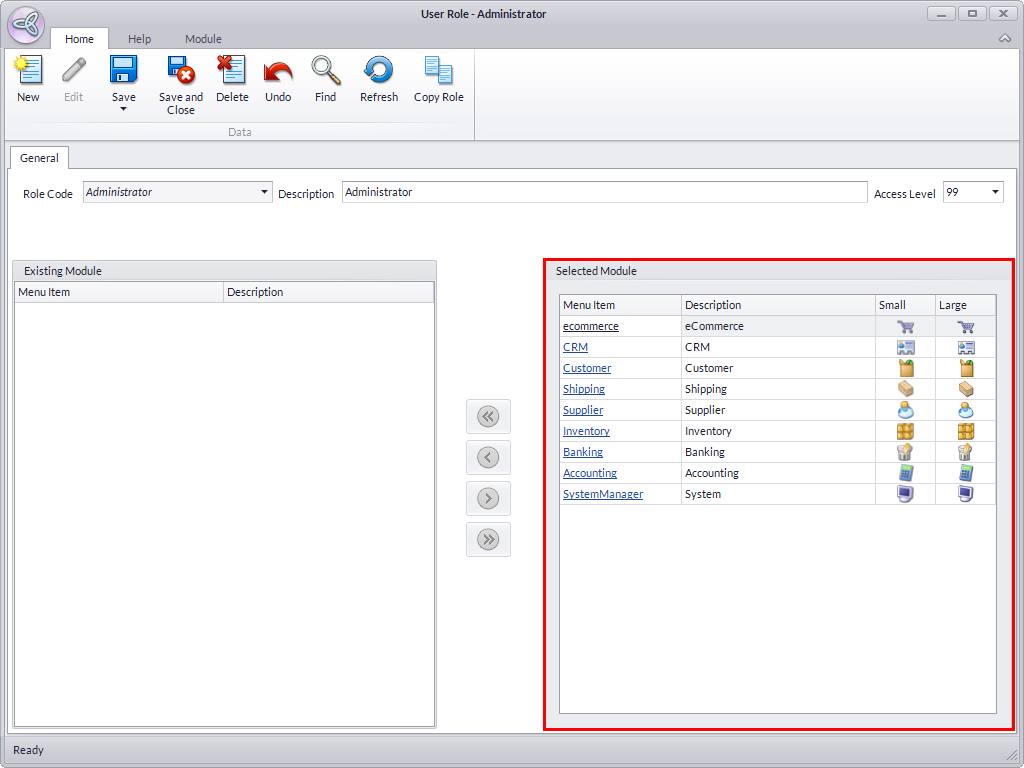Click large icon for Banking module
Viewport: 1024px width, 768px height.
[x=965, y=453]
